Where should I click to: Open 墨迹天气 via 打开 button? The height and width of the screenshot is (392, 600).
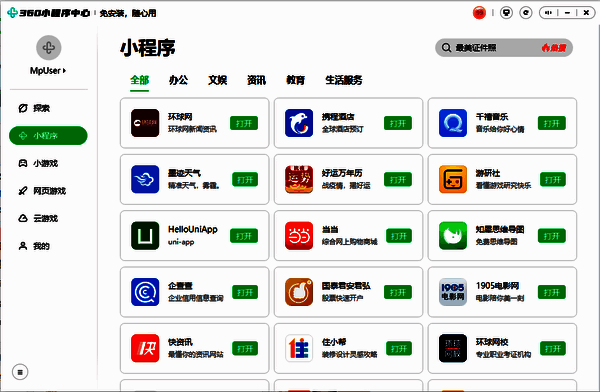pos(245,179)
